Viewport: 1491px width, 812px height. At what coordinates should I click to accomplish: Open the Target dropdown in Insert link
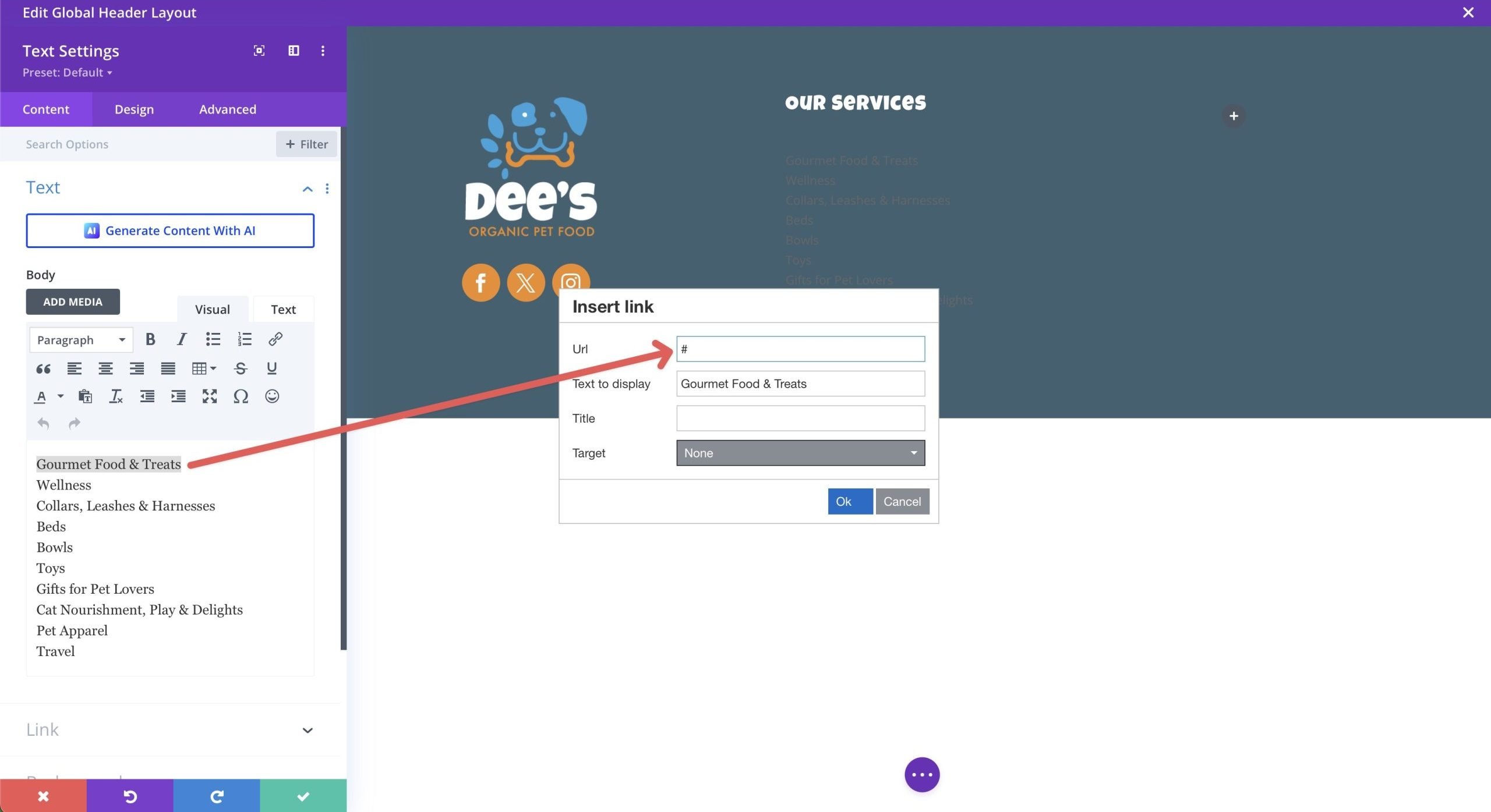coord(800,453)
